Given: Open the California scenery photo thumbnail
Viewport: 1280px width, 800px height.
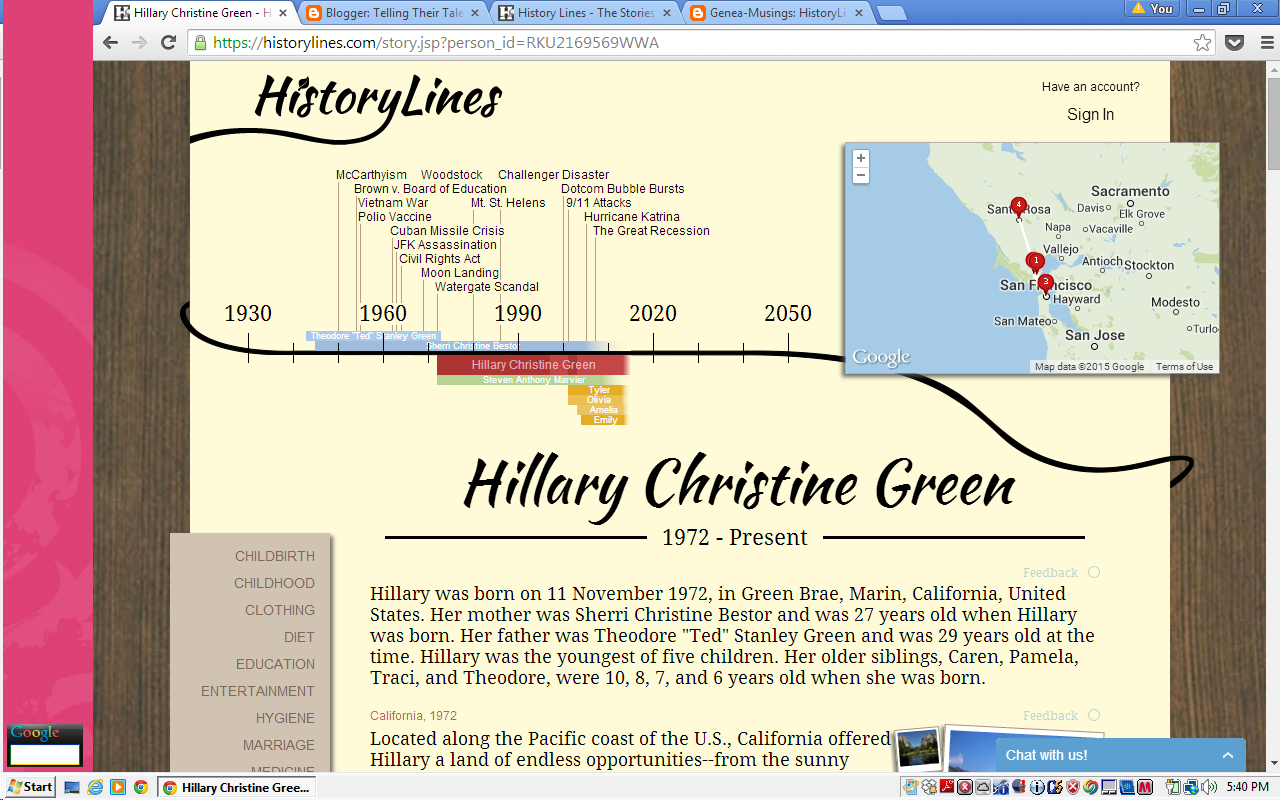Looking at the screenshot, I should tap(918, 749).
